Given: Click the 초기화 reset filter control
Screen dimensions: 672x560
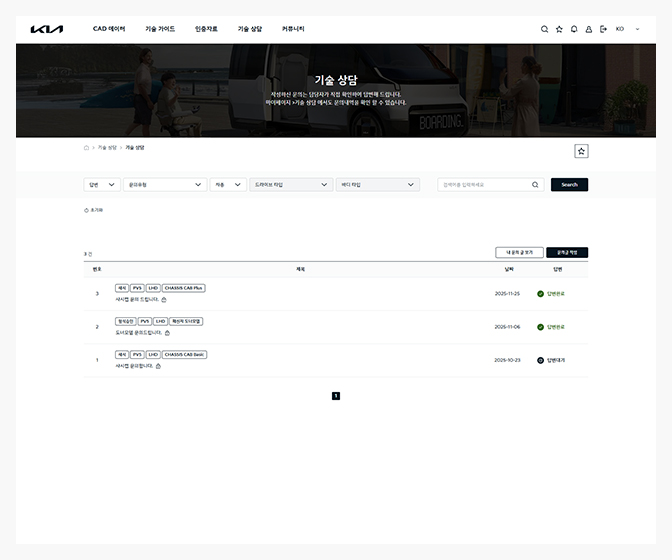Looking at the screenshot, I should (94, 210).
